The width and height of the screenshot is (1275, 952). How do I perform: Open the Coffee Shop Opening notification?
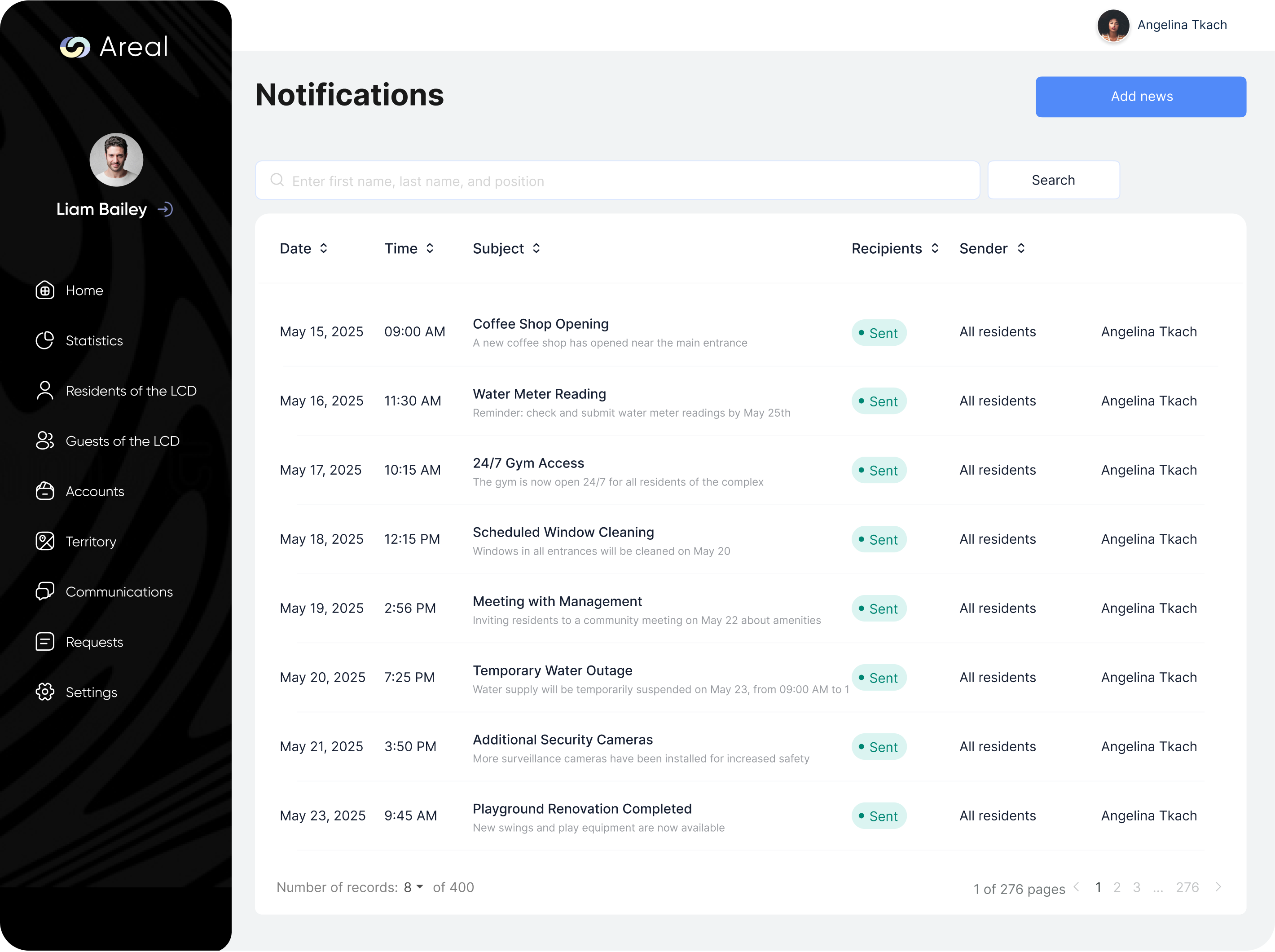coord(541,324)
